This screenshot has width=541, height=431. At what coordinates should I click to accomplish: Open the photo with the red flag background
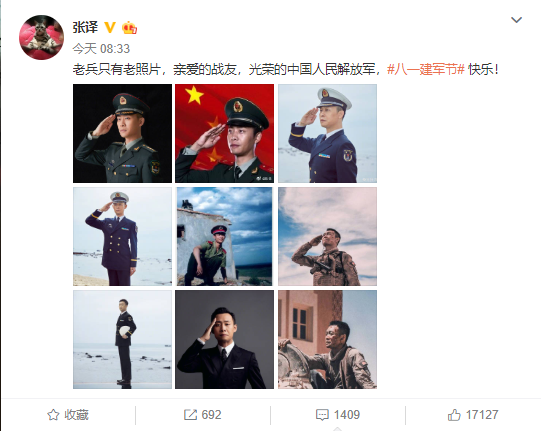pos(225,133)
